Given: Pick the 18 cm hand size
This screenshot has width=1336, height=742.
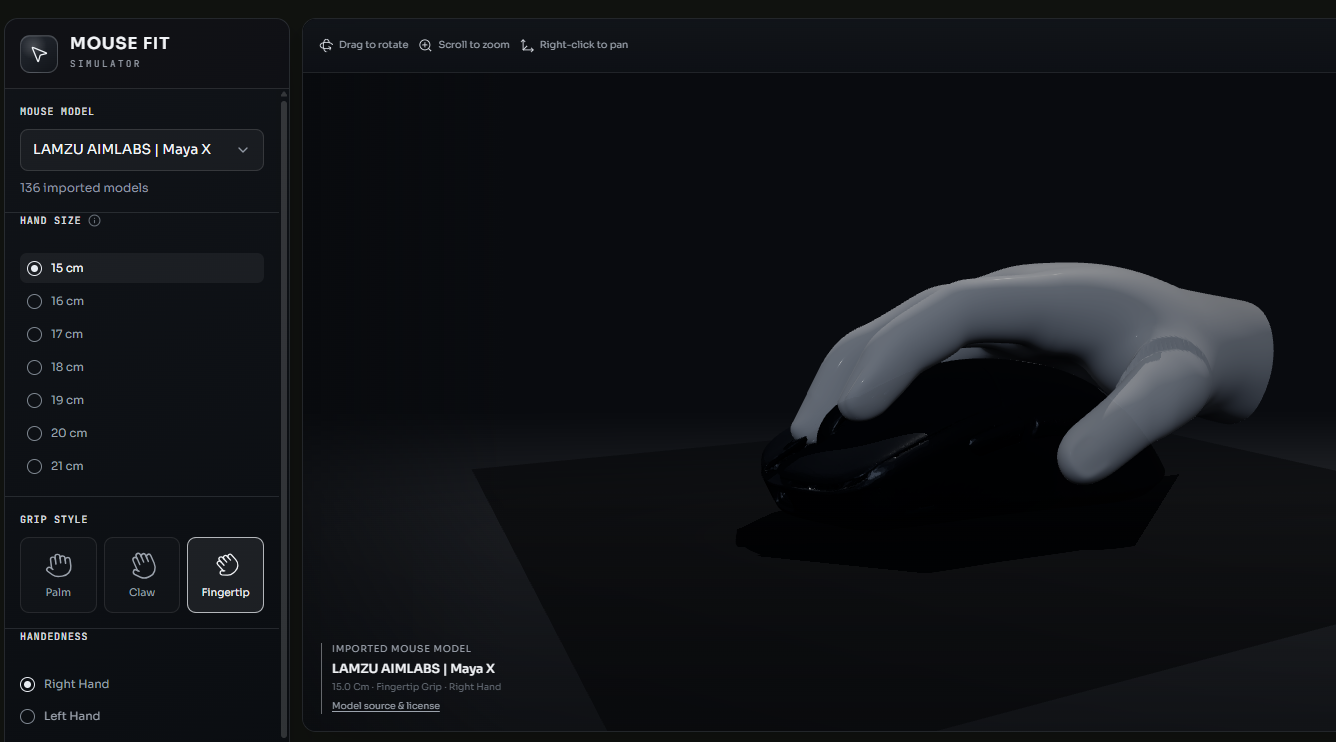Looking at the screenshot, I should pyautogui.click(x=142, y=367).
